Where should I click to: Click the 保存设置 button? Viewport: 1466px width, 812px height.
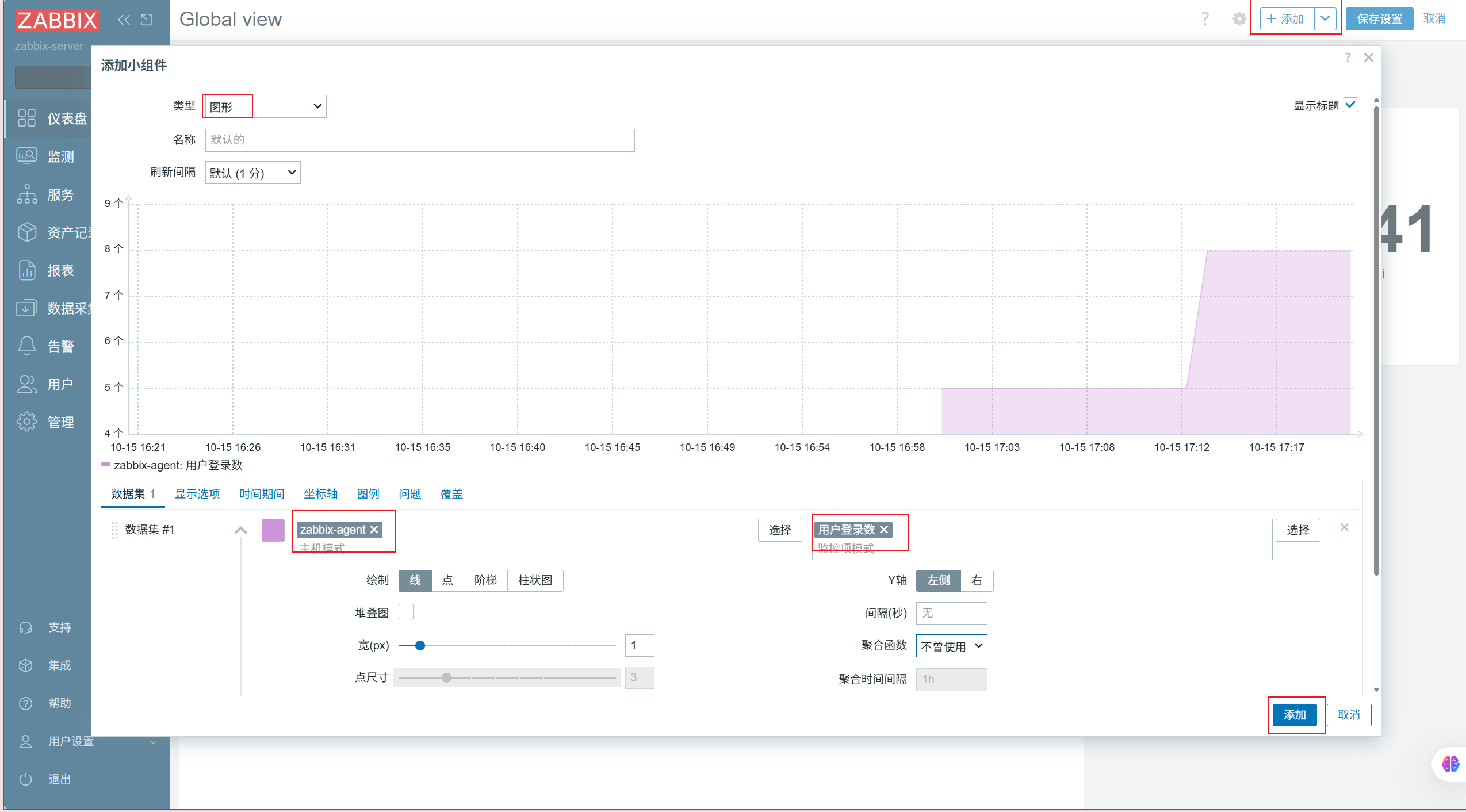click(1379, 19)
